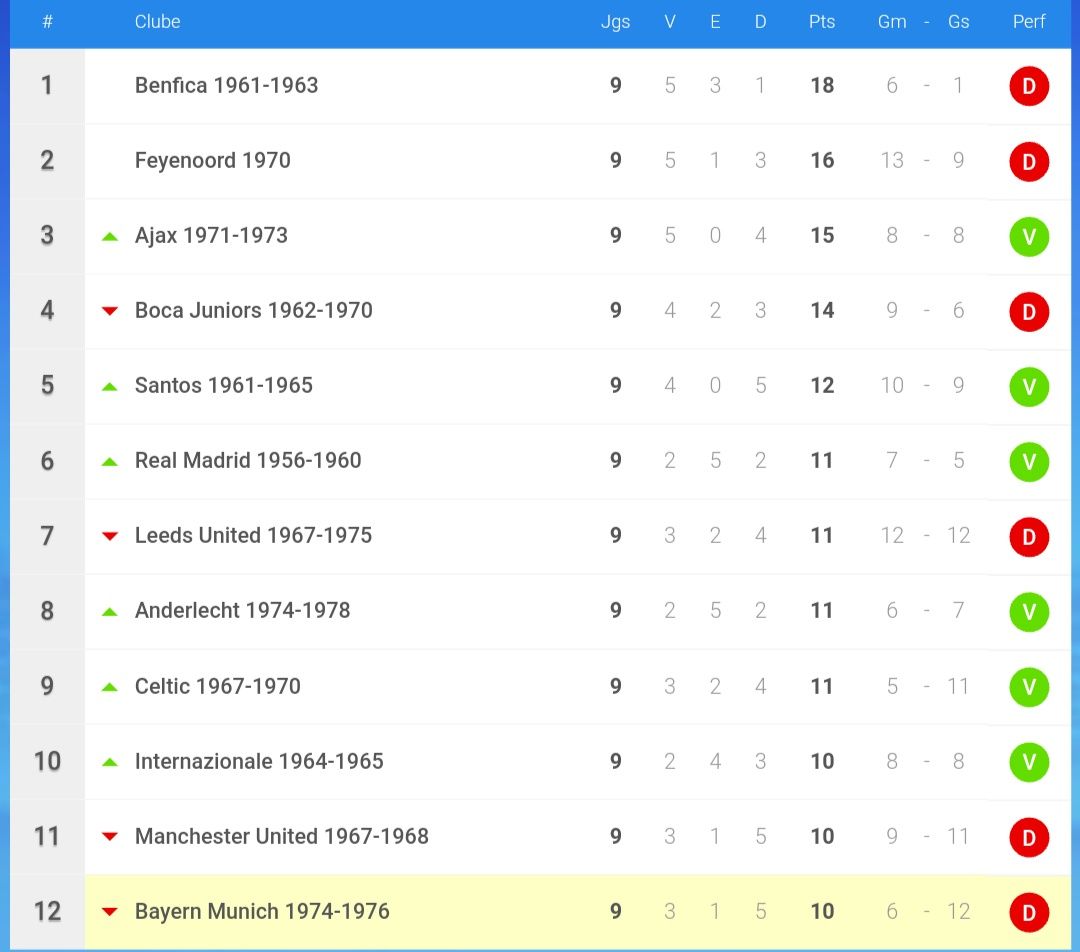
Task: Click Ajax's green V performance badge
Action: point(1028,236)
